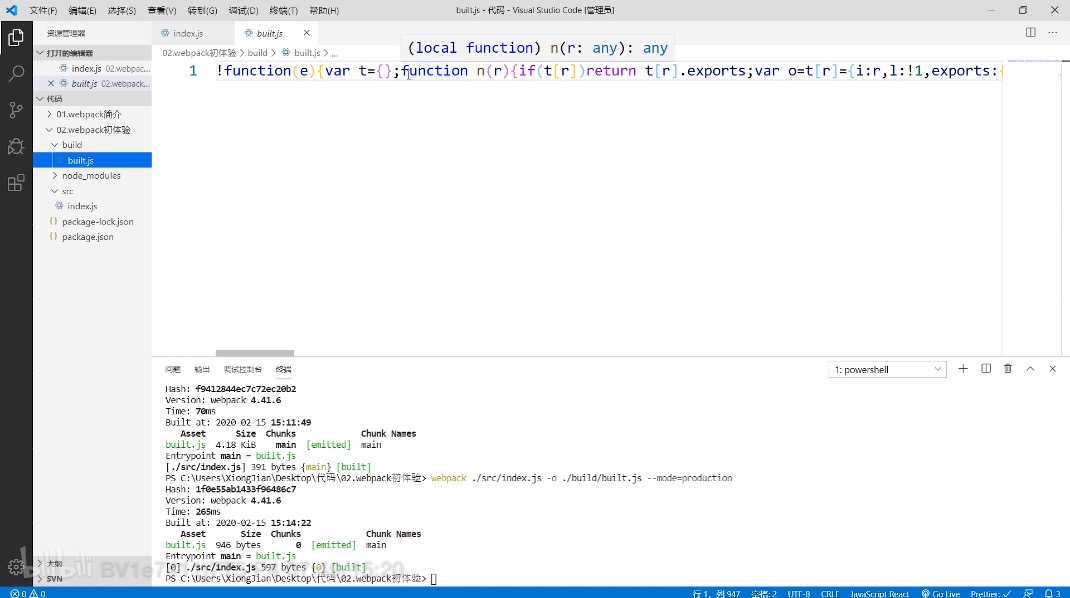Change CRLF line ending setting
The image size is (1070, 598).
click(829, 593)
